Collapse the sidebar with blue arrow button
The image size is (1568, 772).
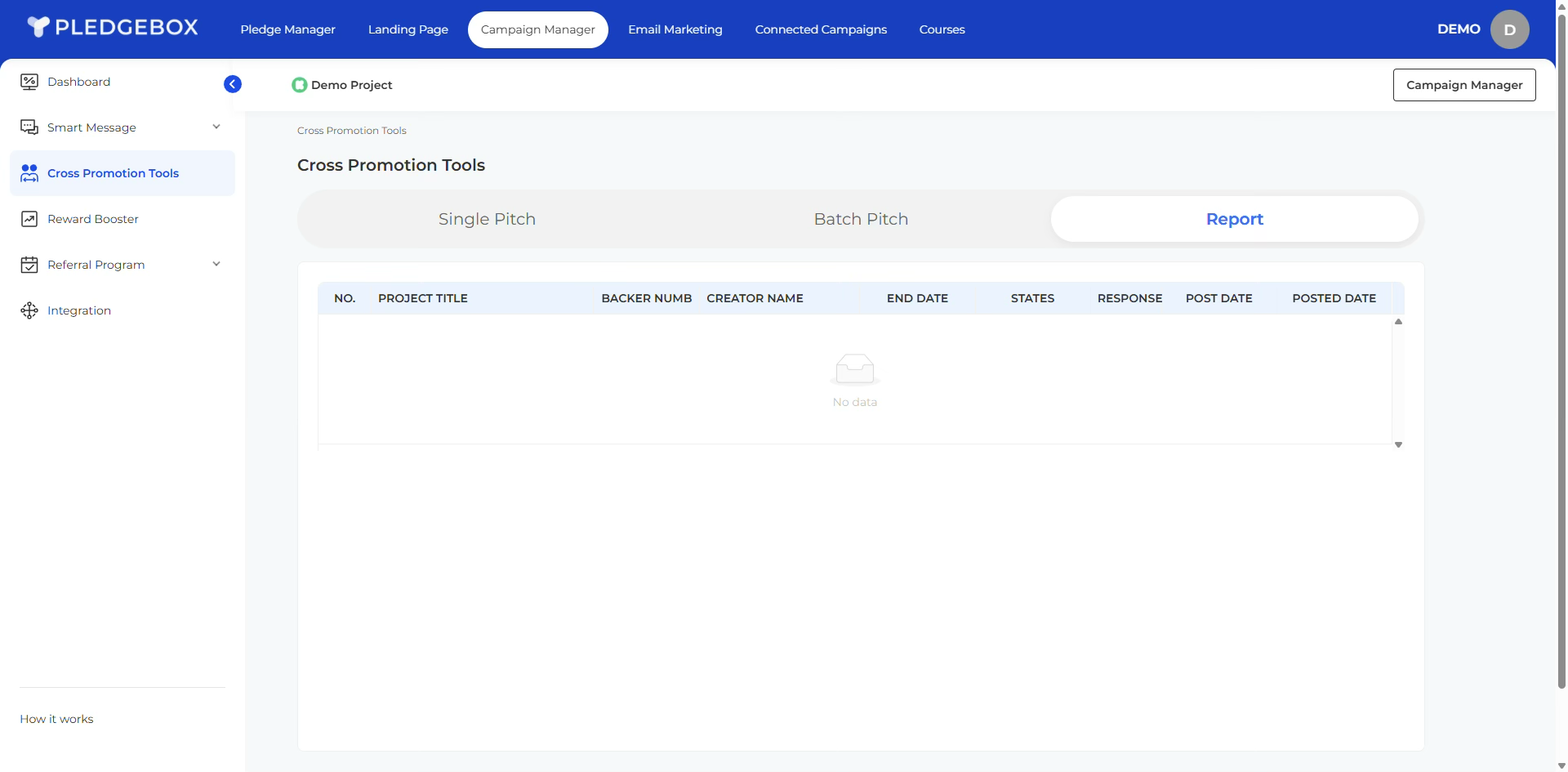(233, 84)
